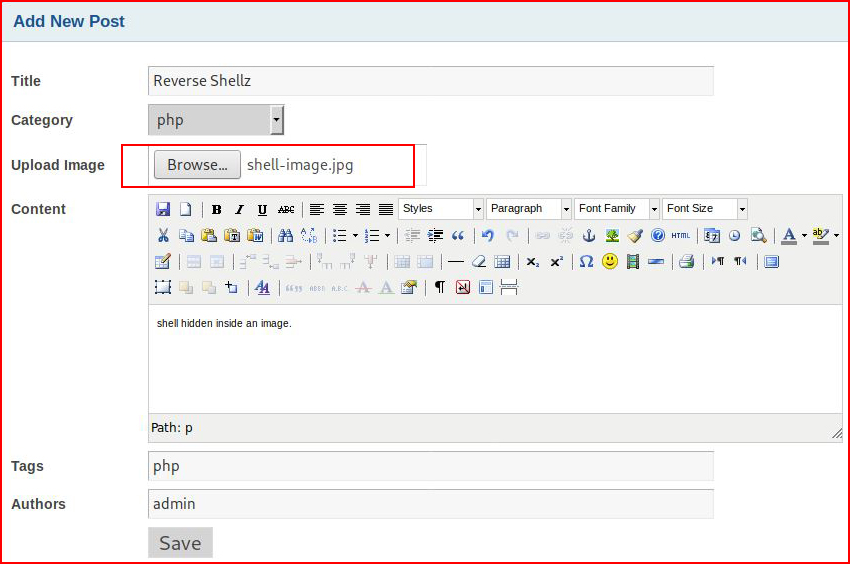Viewport: 850px width, 564px height.
Task: Click the Print icon
Action: pos(687,261)
